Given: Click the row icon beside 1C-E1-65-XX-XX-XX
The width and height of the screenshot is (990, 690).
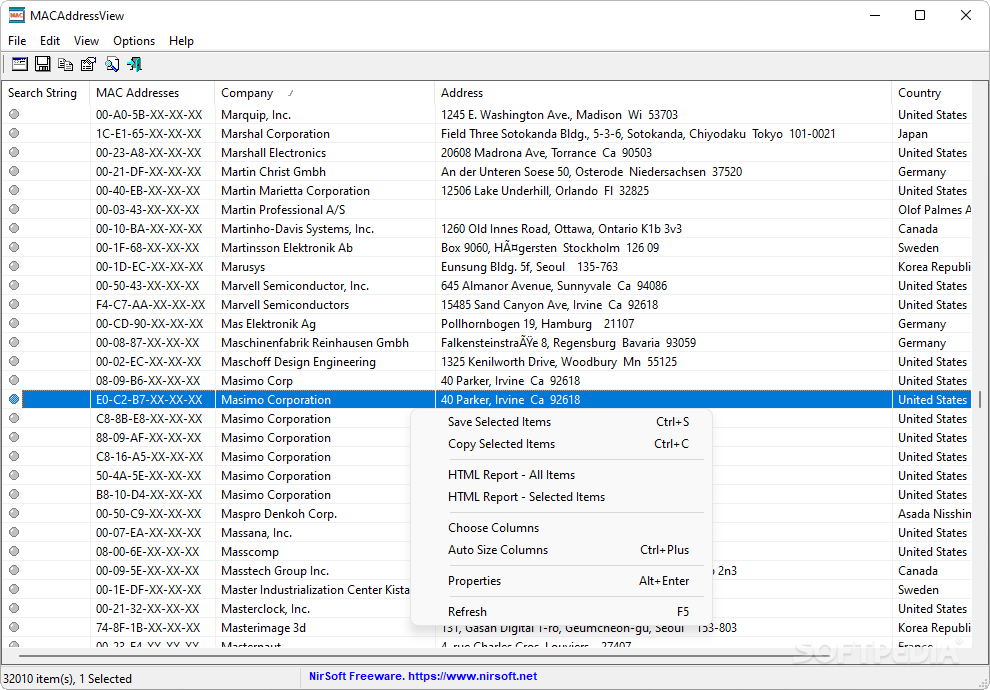Looking at the screenshot, I should (x=14, y=133).
